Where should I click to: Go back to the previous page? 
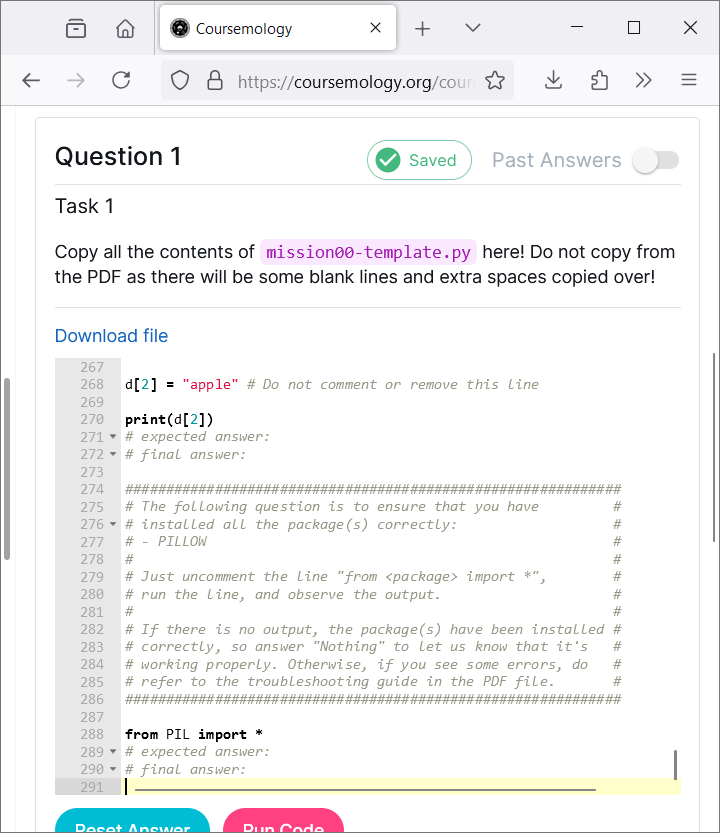tap(31, 81)
